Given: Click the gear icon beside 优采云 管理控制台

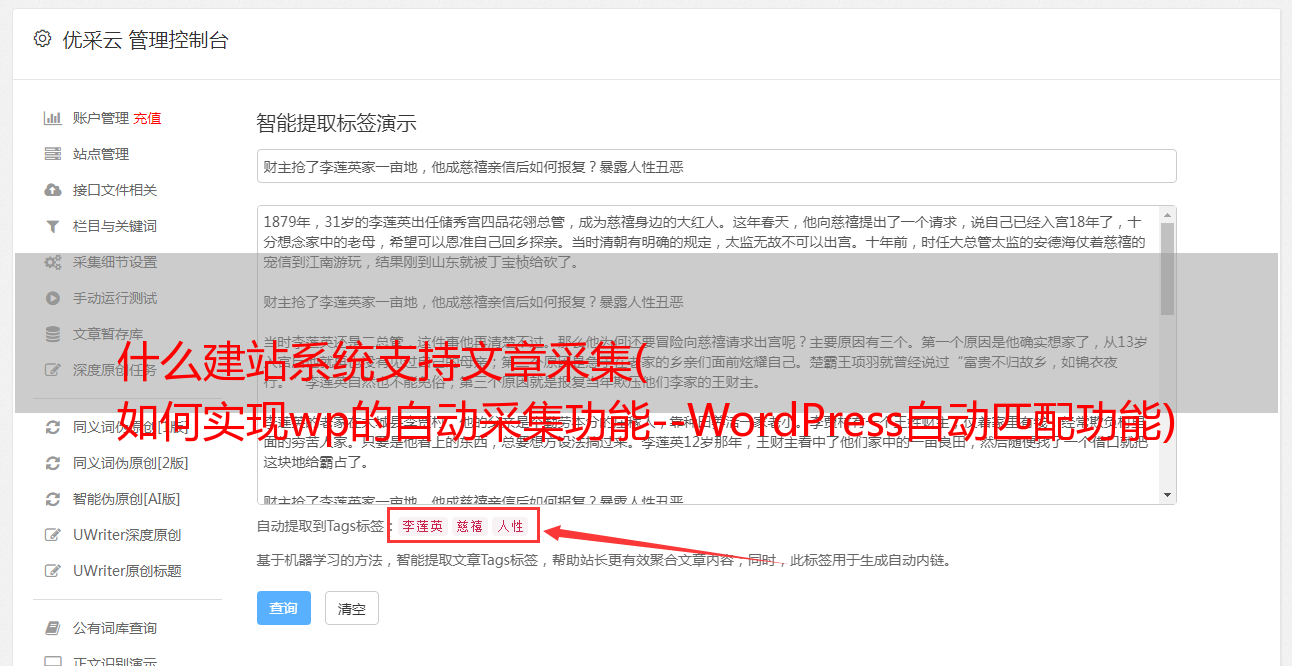Looking at the screenshot, I should [42, 39].
